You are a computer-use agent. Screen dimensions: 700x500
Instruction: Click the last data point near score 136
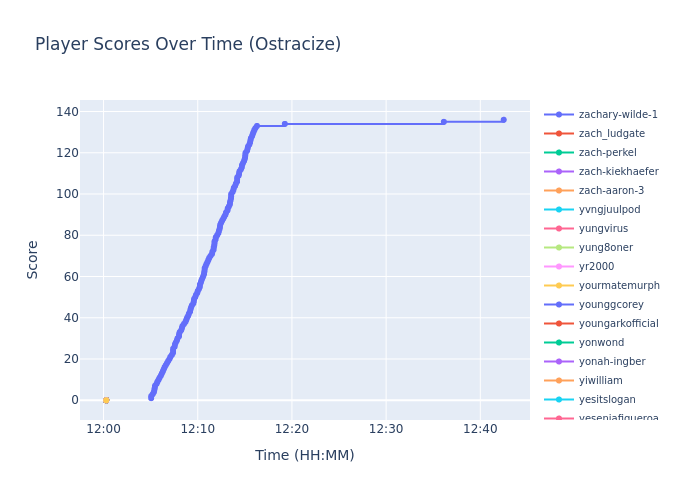pyautogui.click(x=503, y=120)
